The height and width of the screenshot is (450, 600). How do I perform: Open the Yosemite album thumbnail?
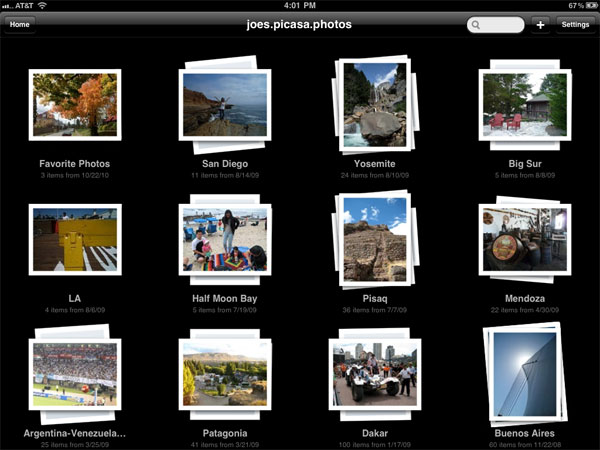pos(375,105)
